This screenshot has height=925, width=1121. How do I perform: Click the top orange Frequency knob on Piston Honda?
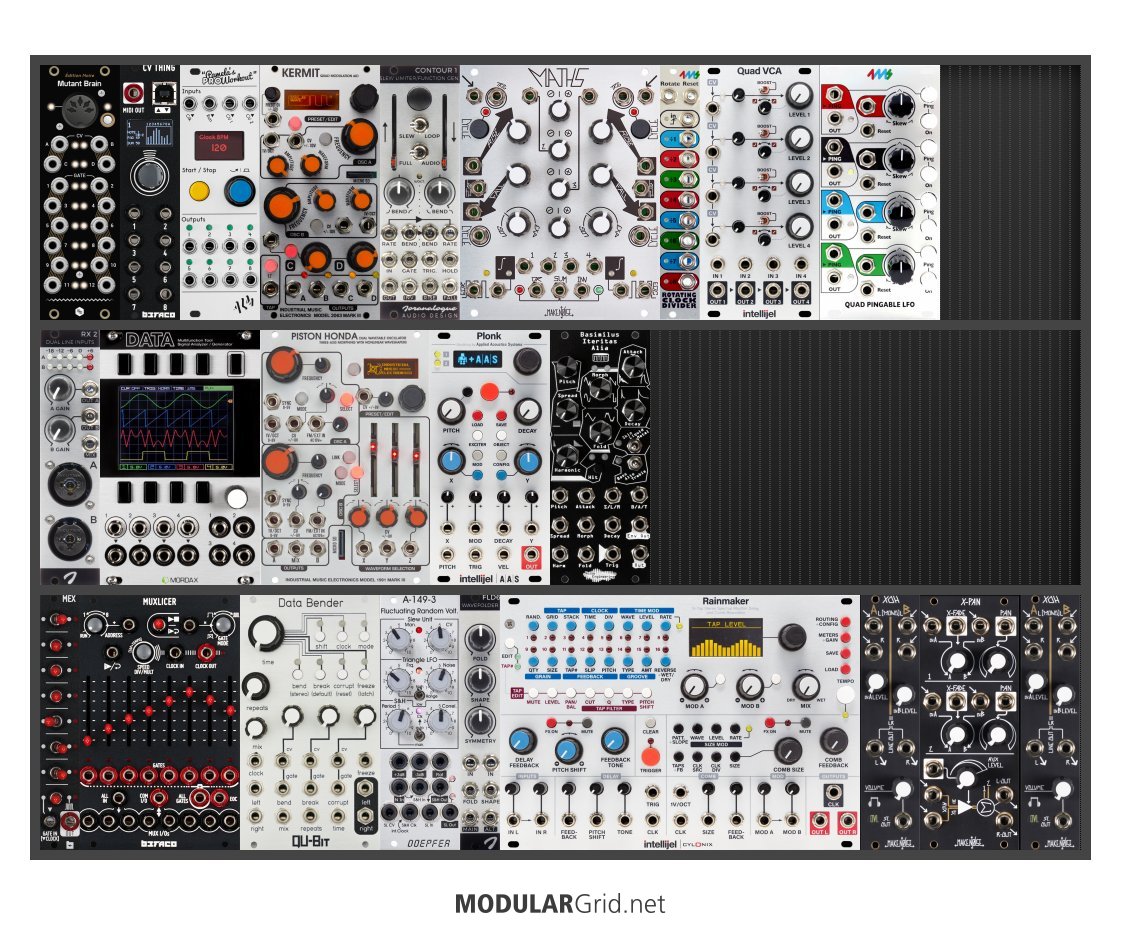[x=283, y=365]
